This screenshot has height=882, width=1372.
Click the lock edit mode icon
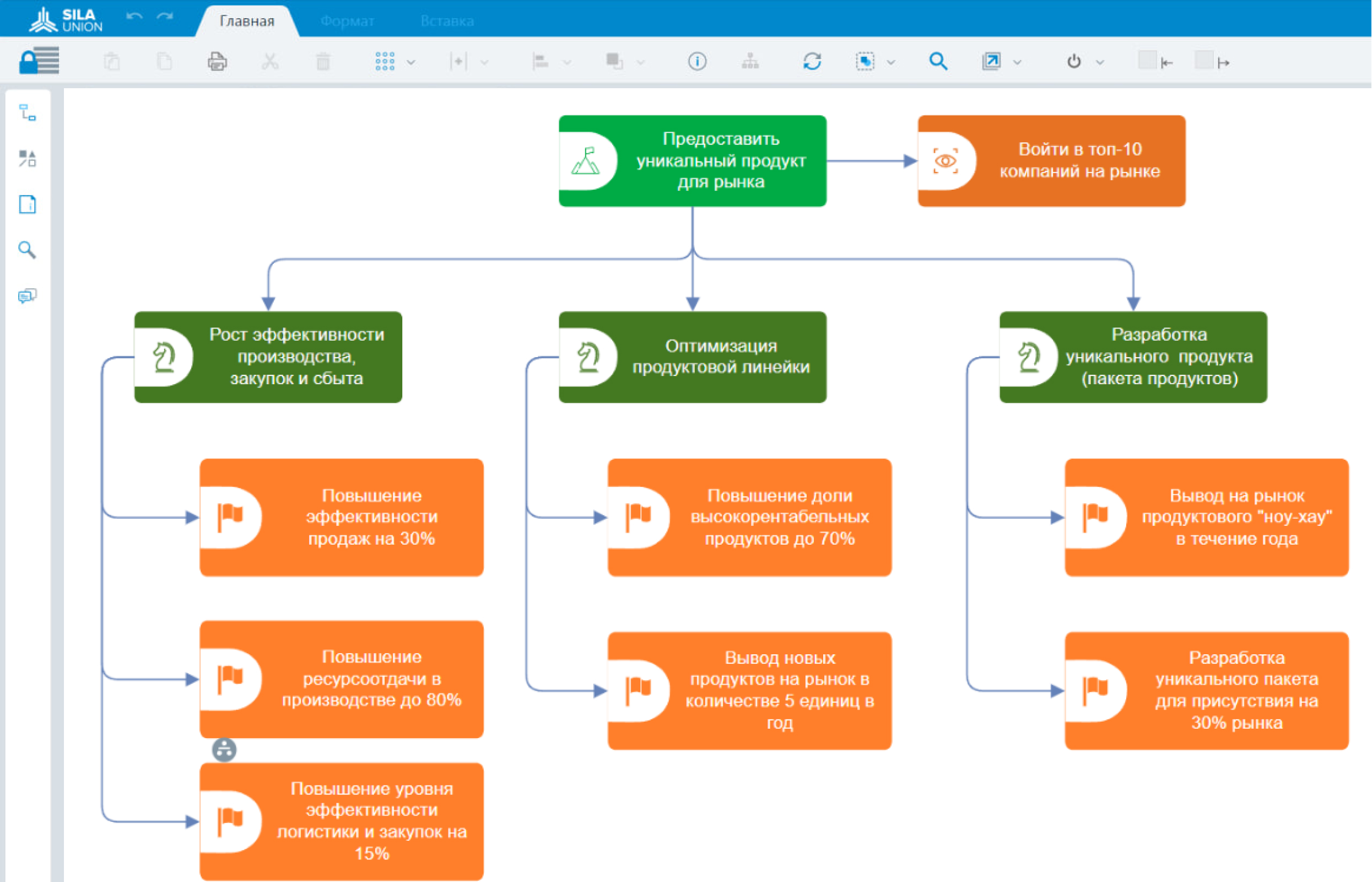pyautogui.click(x=39, y=61)
